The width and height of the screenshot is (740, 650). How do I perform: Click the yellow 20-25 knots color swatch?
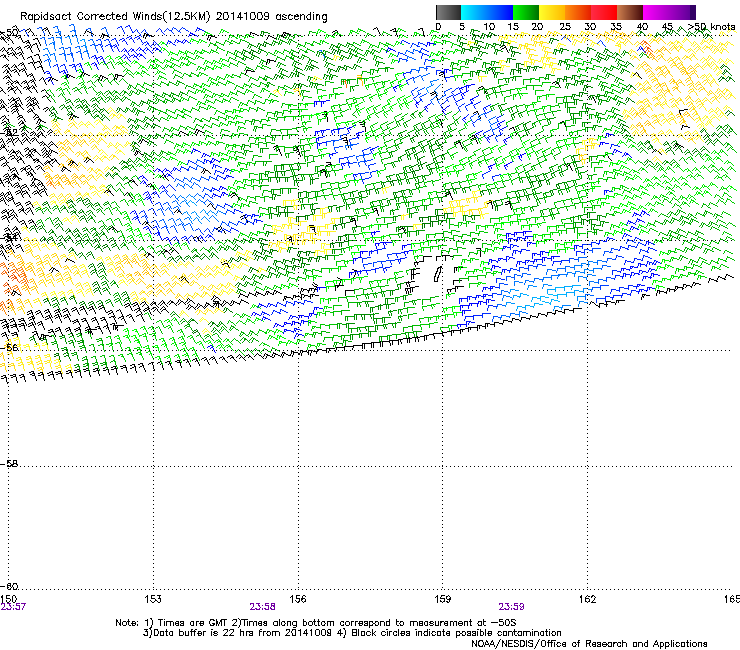[552, 12]
